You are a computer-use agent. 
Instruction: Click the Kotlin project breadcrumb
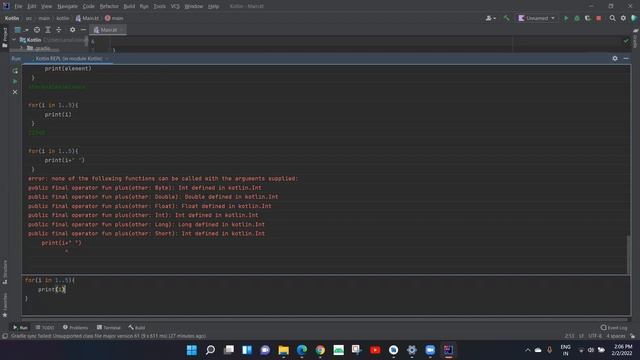click(12, 18)
